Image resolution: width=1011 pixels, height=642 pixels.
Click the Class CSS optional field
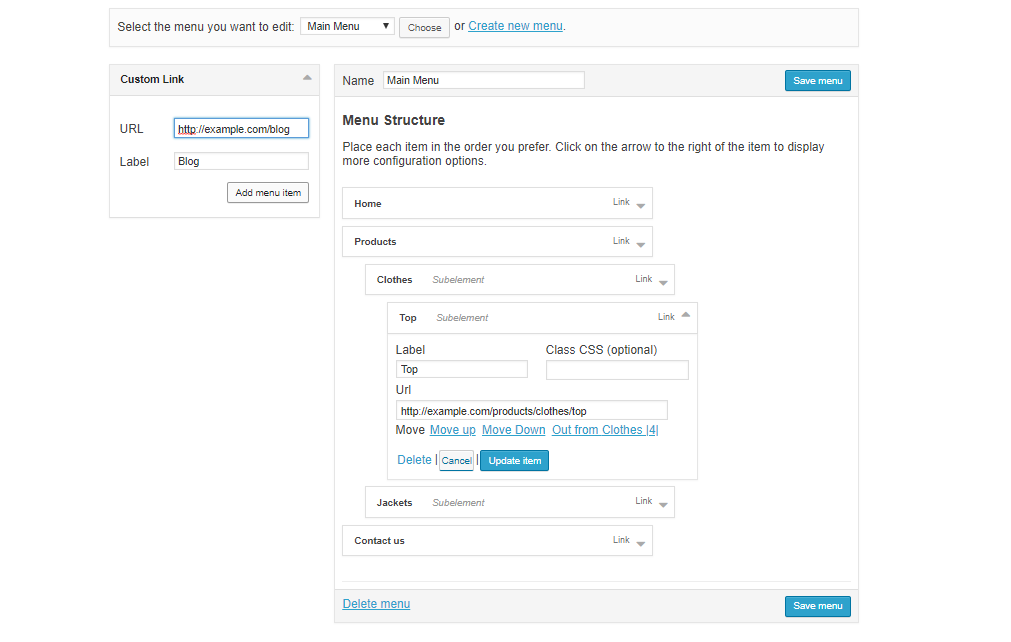coord(617,370)
